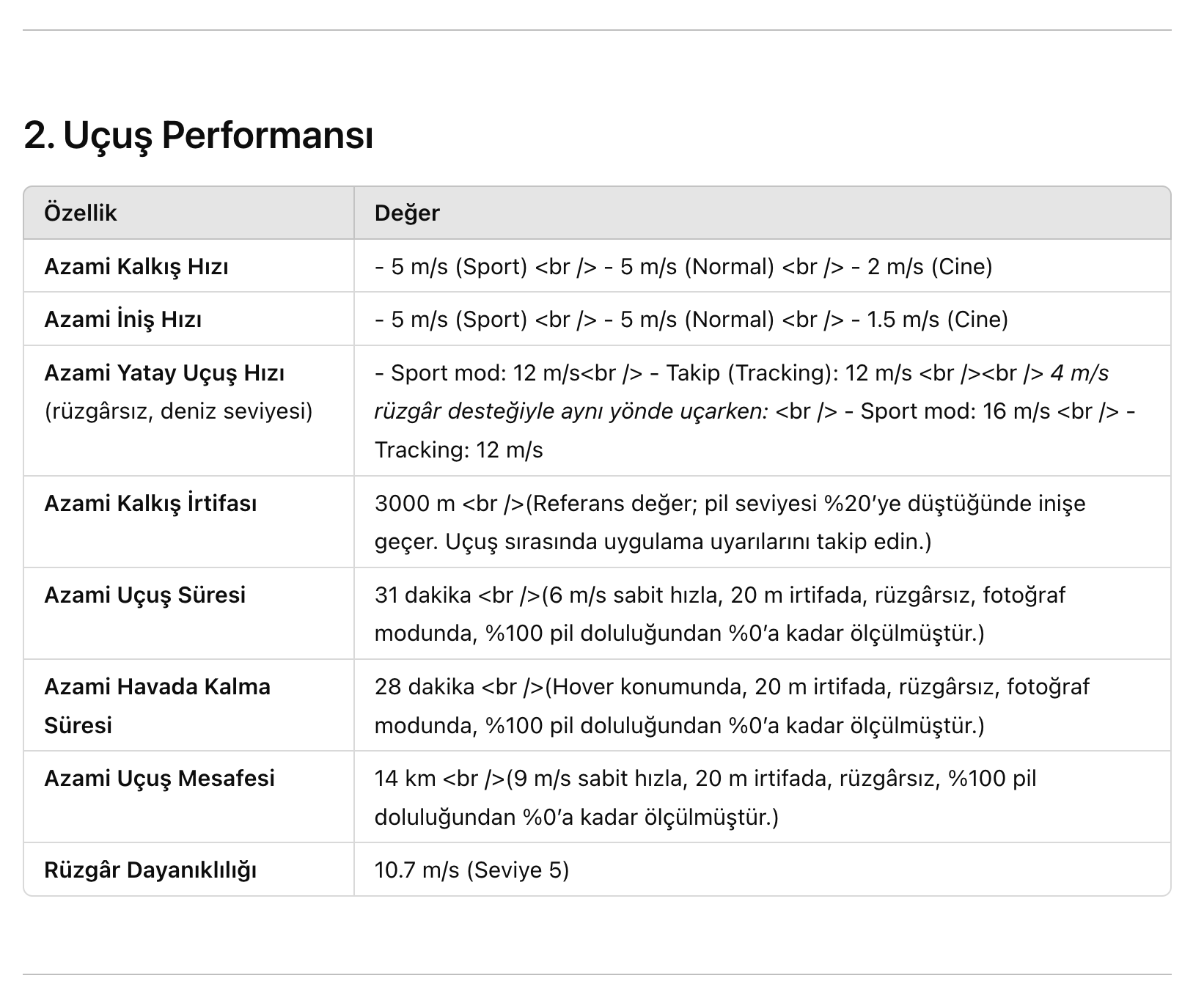Viewport: 1204px width, 1003px height.
Task: Select the "Azami Kalkış İrtifası" row label
Action: (x=150, y=504)
